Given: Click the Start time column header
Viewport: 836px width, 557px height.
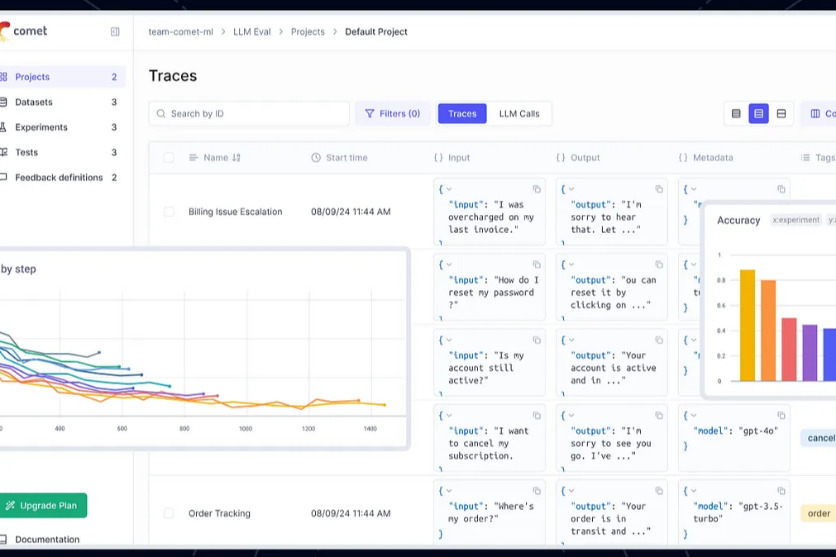Looking at the screenshot, I should pyautogui.click(x=340, y=157).
